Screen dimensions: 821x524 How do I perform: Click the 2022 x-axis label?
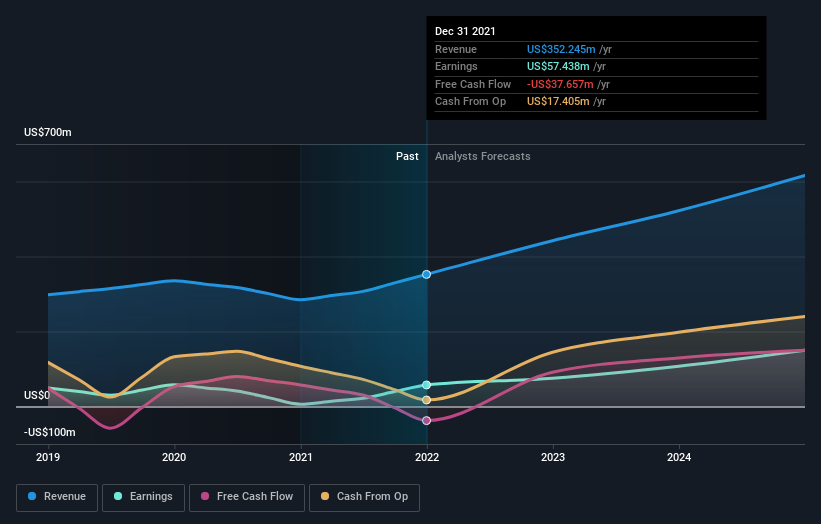pos(427,457)
